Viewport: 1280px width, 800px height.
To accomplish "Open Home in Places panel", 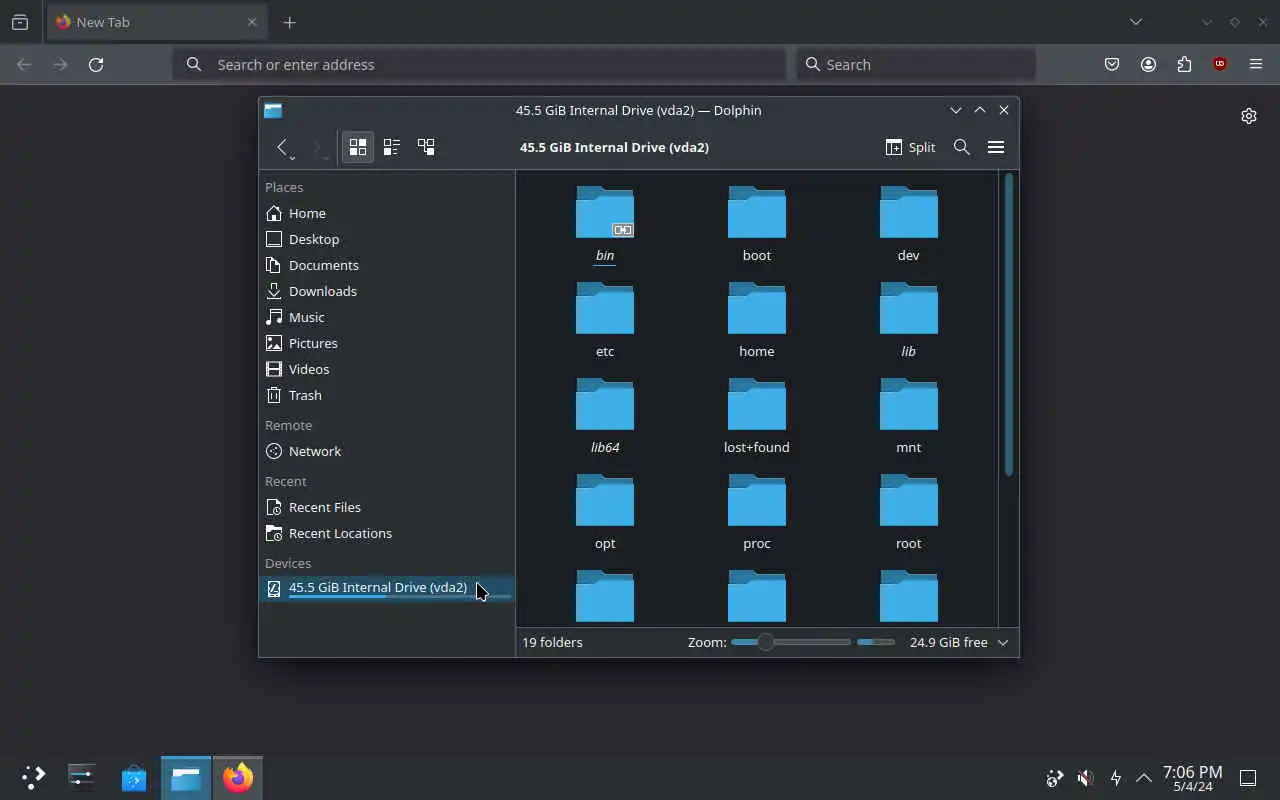I will point(387,213).
